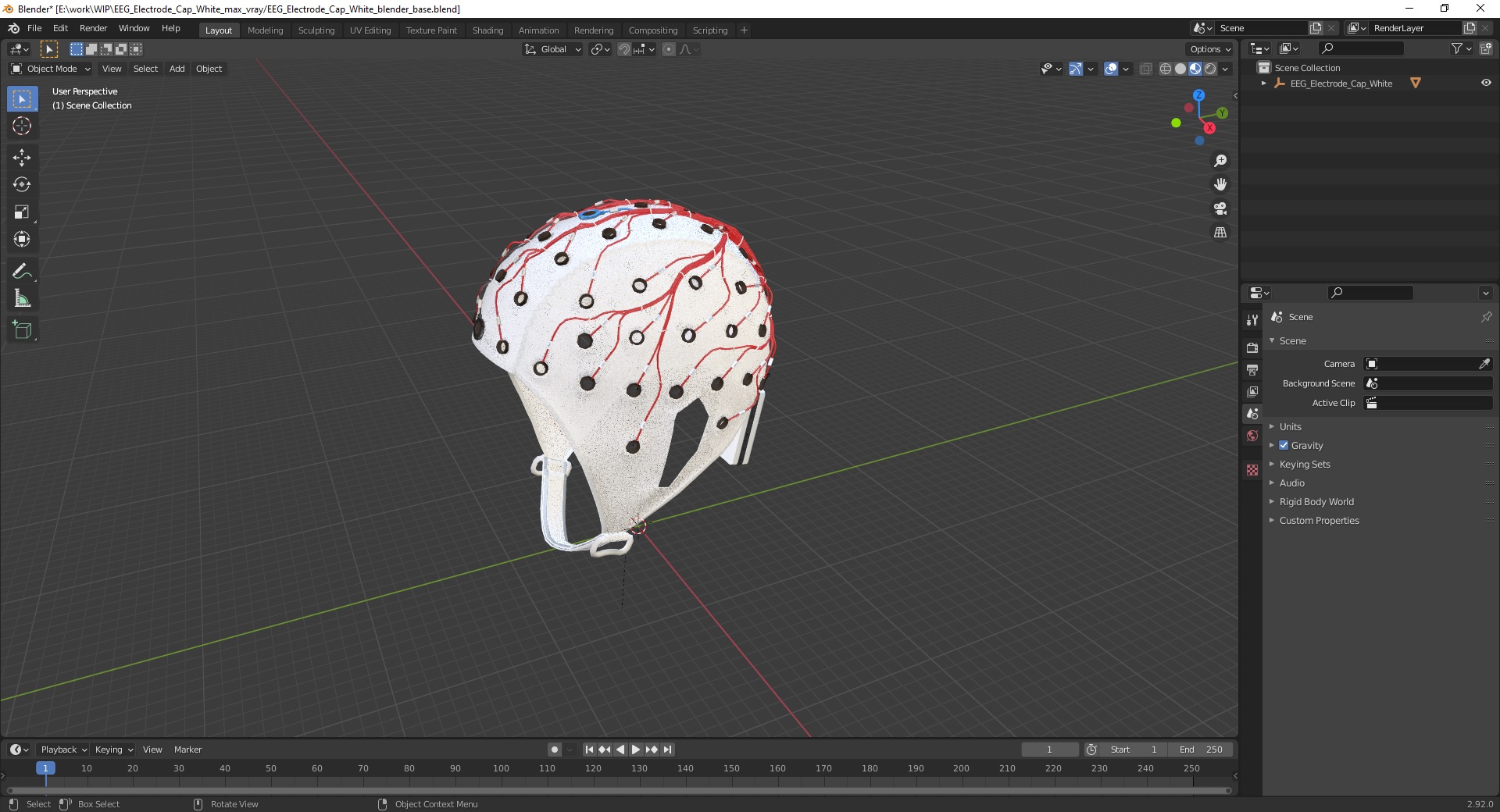Open the Object Mode dropdown

pos(51,69)
